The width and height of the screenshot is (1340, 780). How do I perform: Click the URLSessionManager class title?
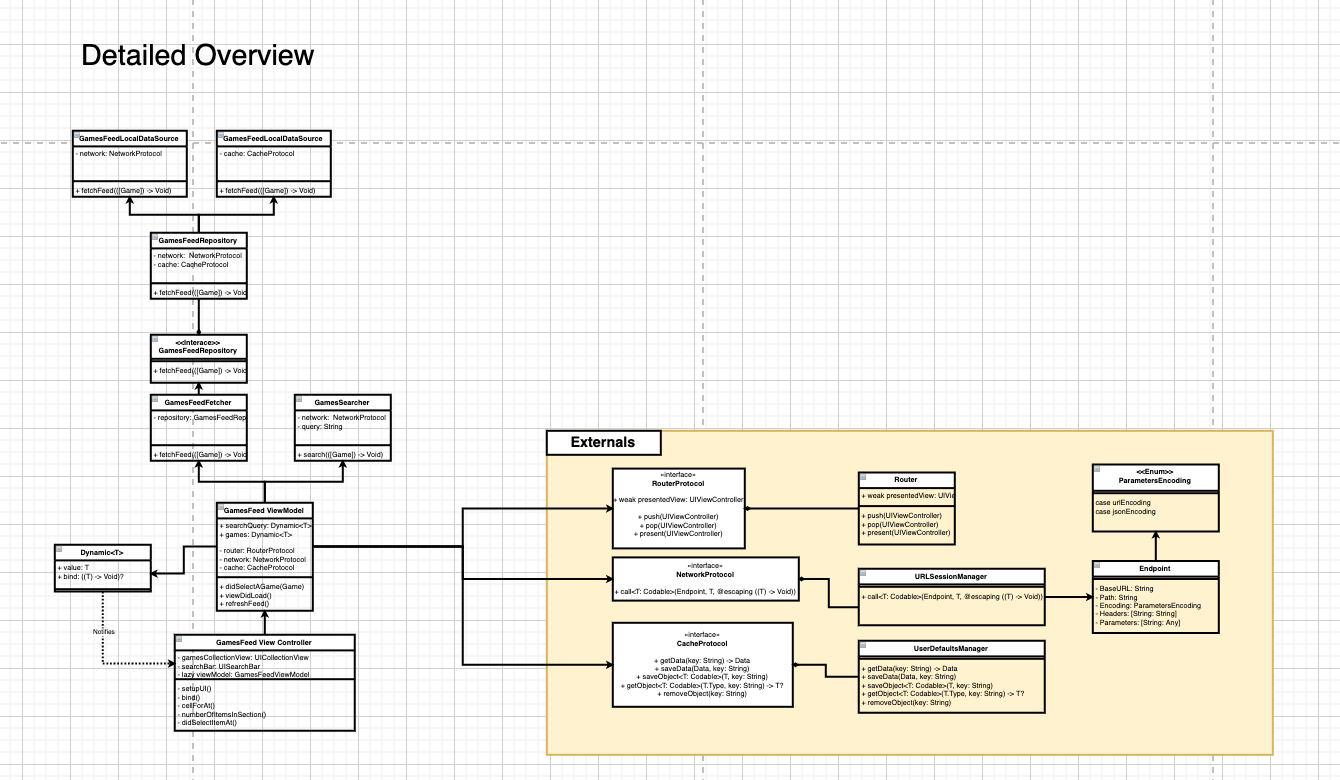click(952, 576)
